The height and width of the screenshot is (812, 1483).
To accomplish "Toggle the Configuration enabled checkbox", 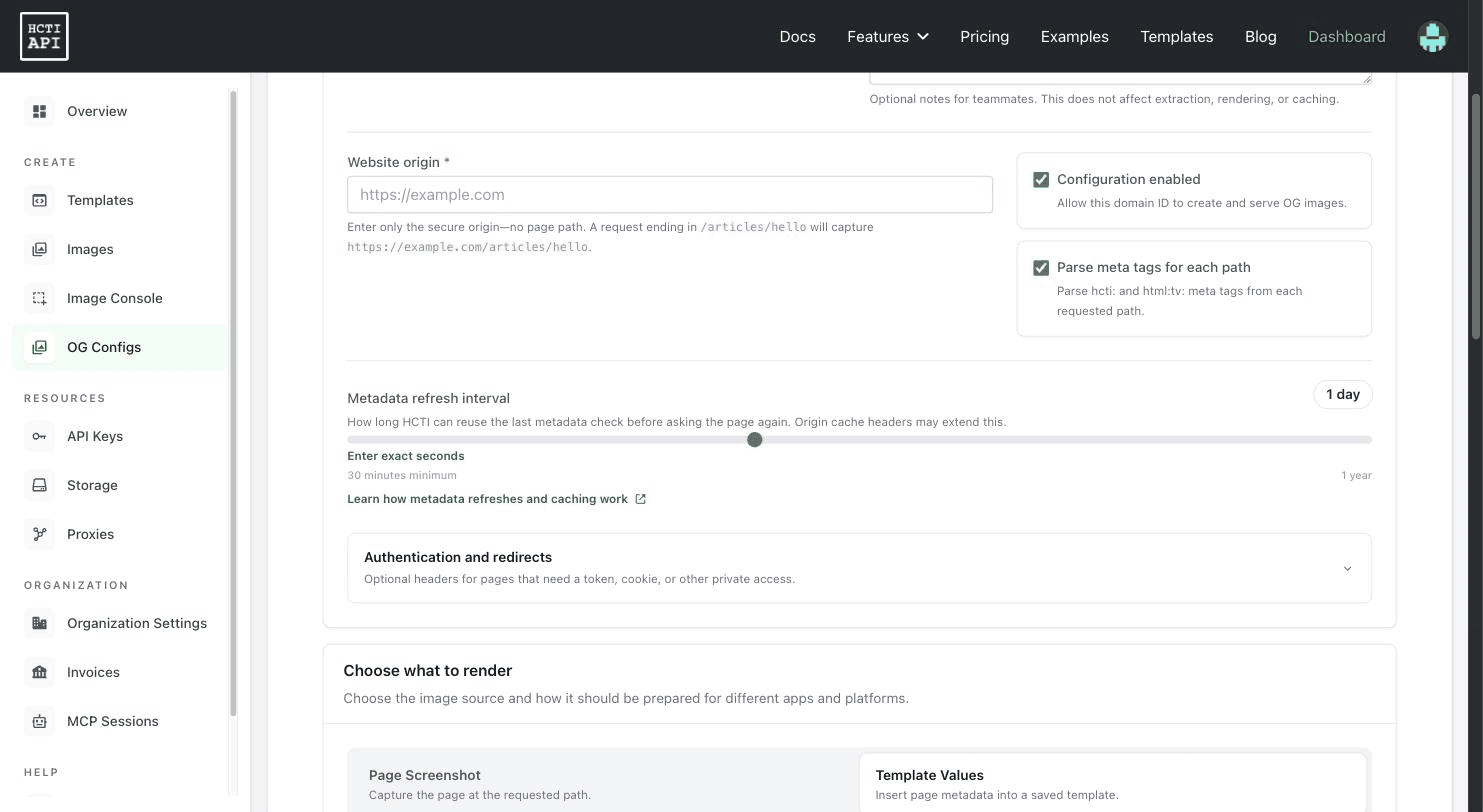I will (x=1041, y=180).
